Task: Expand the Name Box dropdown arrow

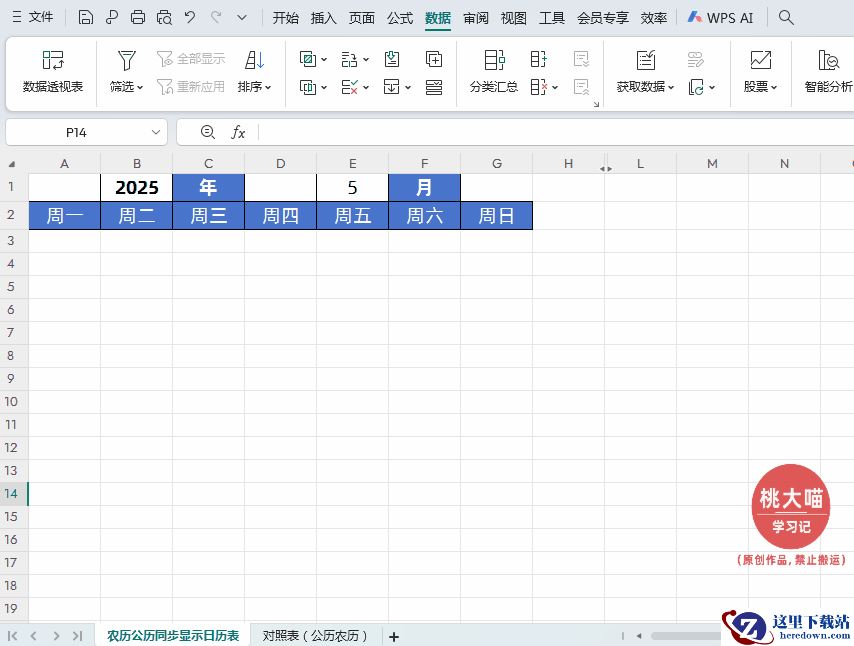Action: tap(156, 132)
